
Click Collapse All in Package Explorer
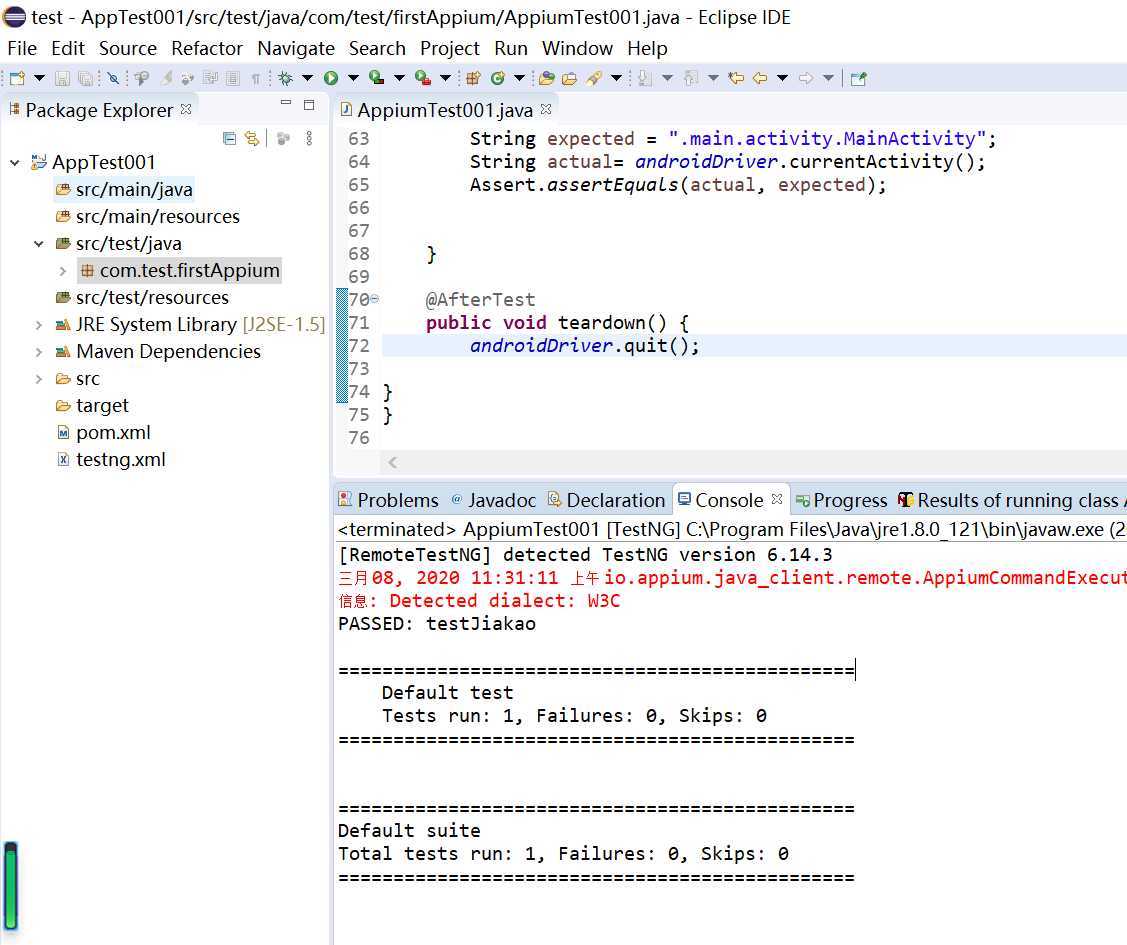(229, 138)
